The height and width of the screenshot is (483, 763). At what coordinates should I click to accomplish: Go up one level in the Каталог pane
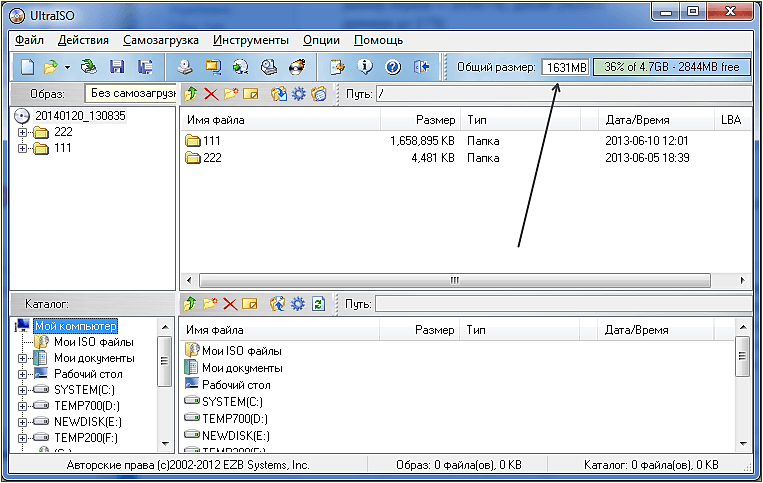[x=190, y=304]
